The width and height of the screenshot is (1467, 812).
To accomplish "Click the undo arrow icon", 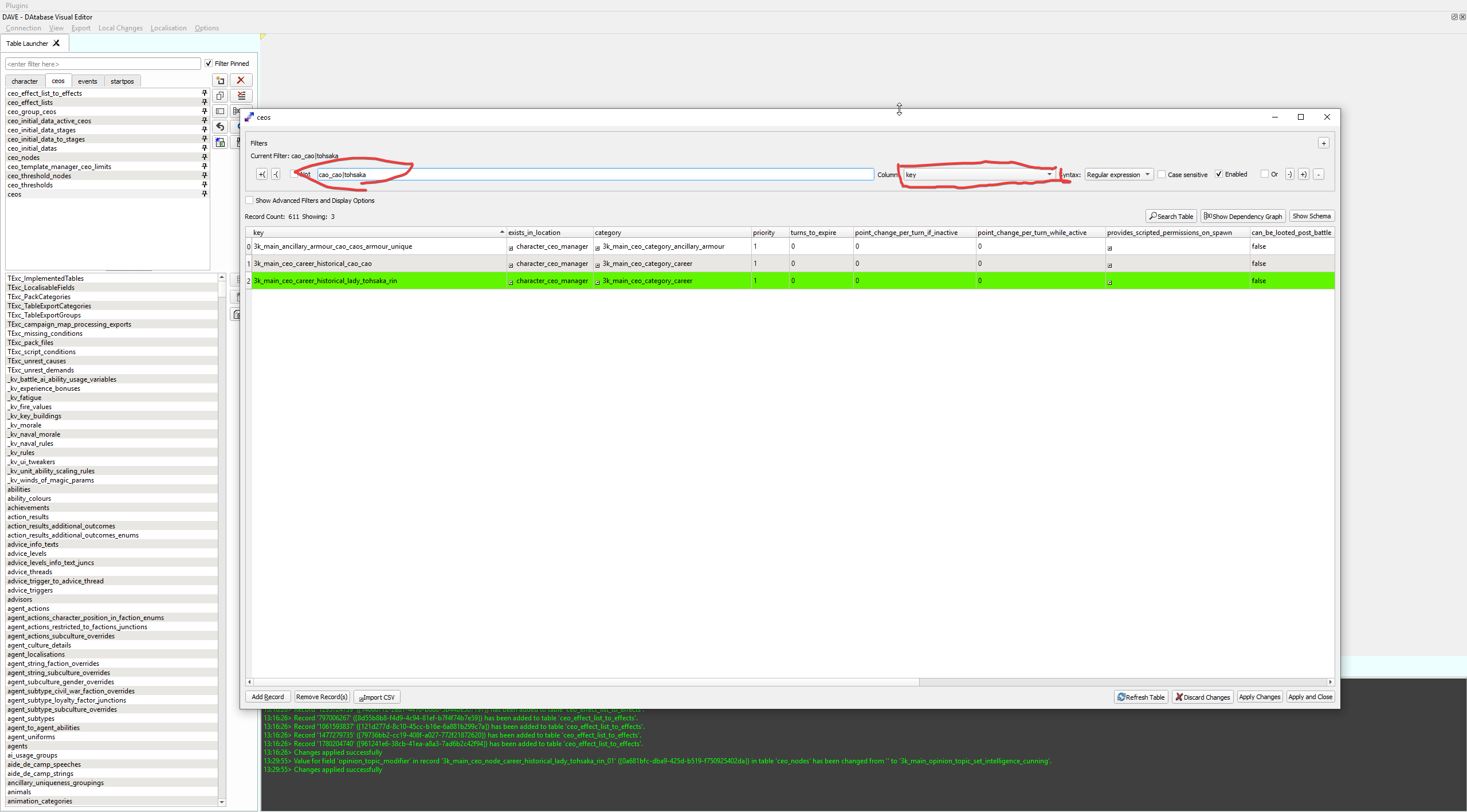I will (220, 127).
